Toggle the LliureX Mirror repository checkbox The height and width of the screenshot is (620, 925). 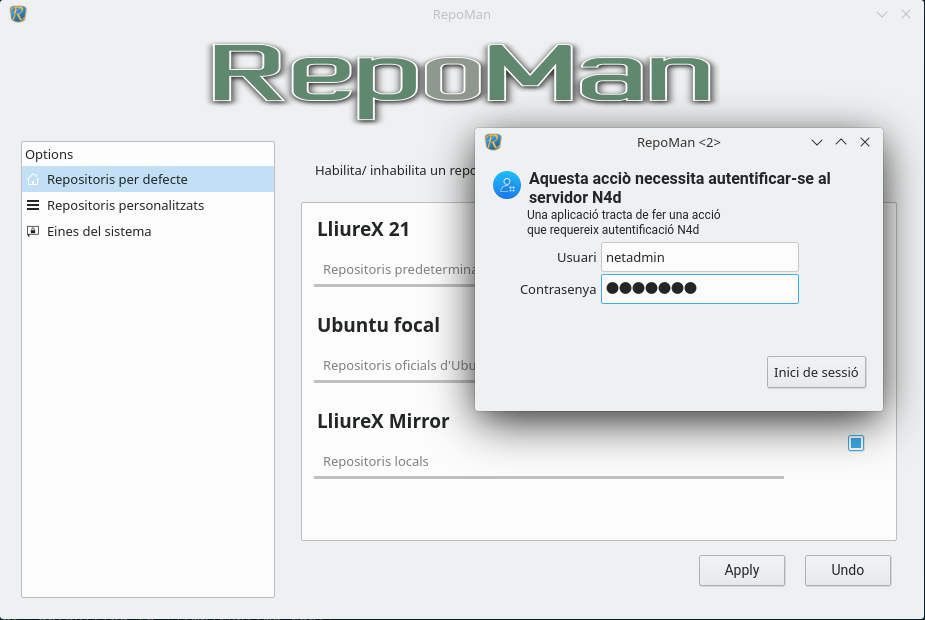click(x=856, y=443)
